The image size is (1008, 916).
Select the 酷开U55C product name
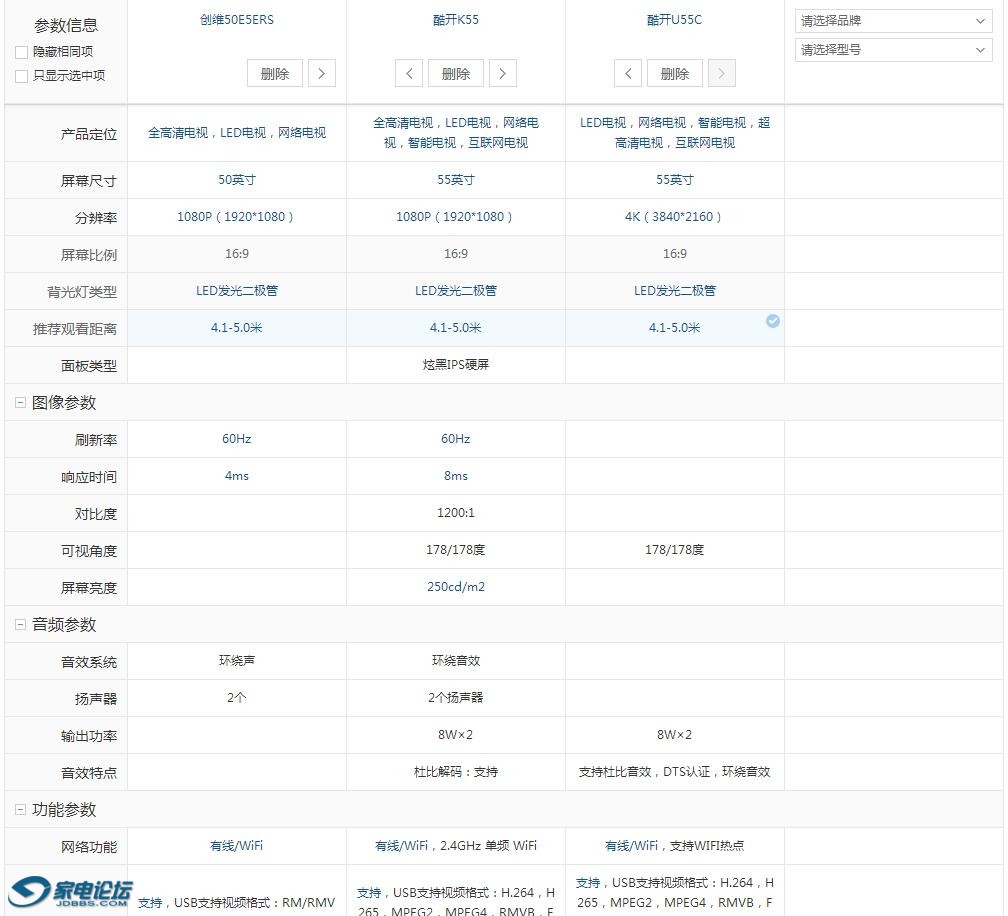(x=674, y=19)
